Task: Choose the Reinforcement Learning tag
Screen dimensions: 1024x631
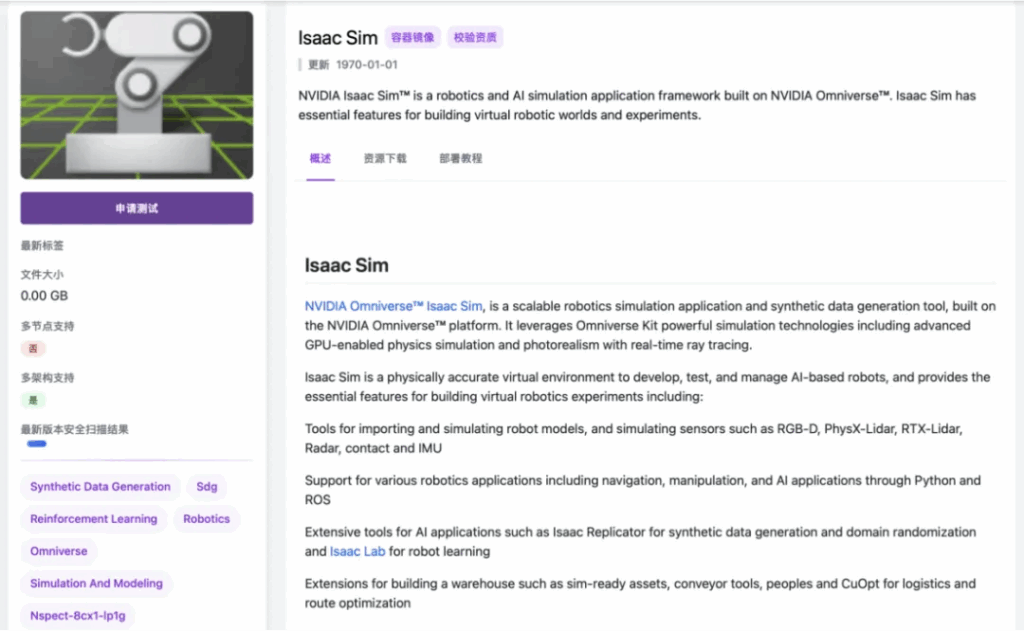Action: coord(93,519)
